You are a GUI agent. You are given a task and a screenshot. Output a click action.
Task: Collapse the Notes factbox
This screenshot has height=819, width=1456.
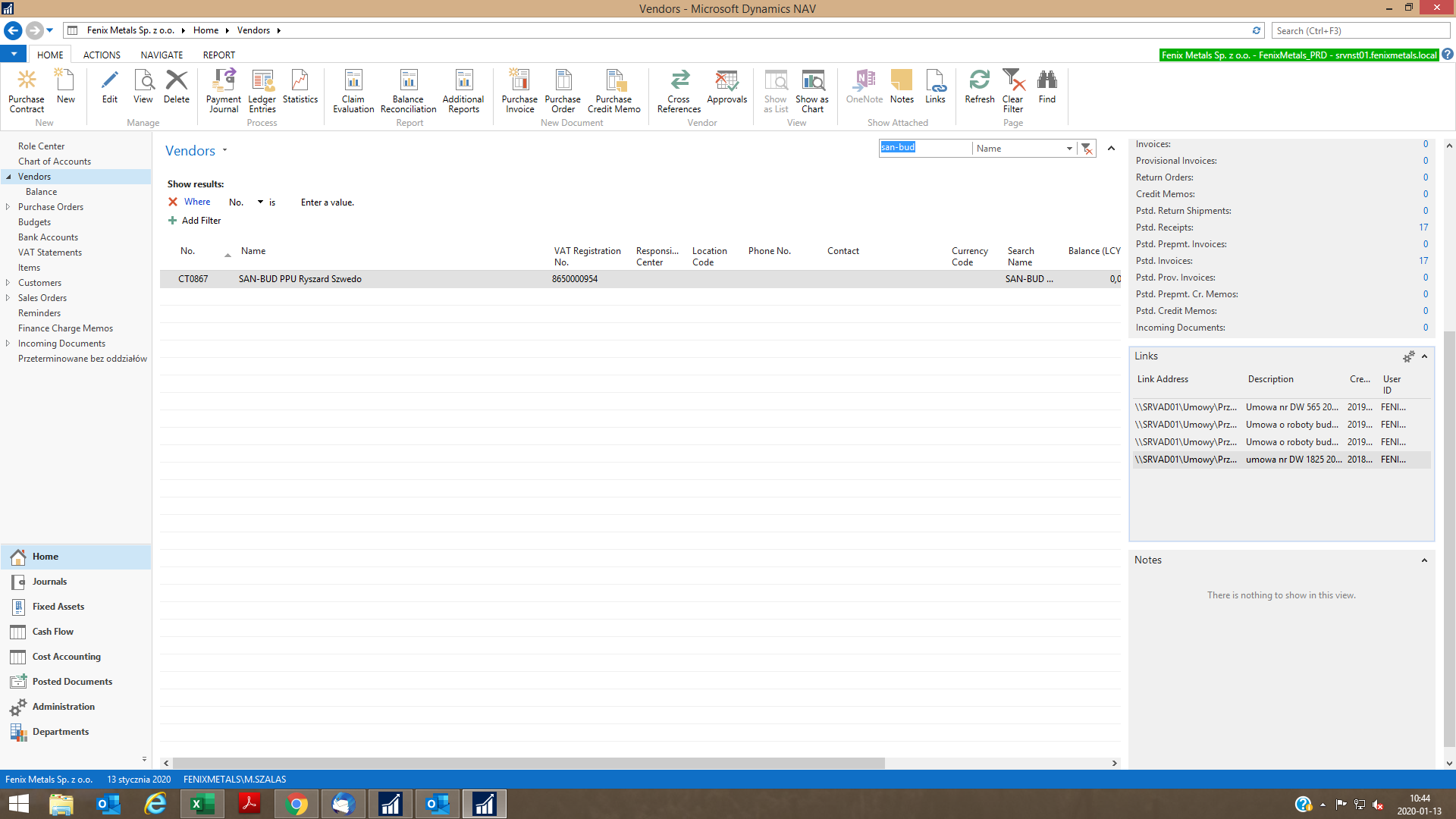(1424, 560)
